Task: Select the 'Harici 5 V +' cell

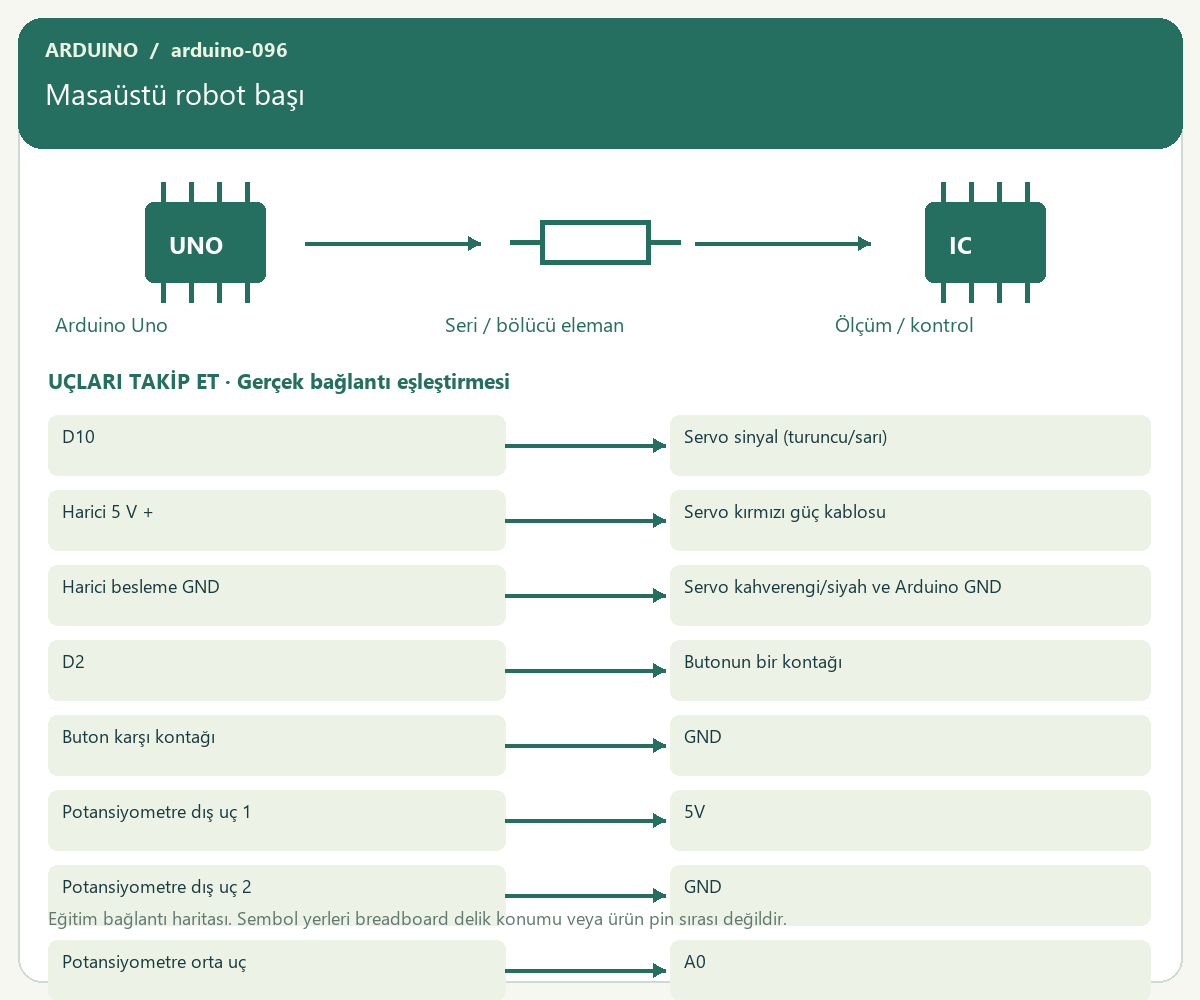Action: (x=277, y=520)
